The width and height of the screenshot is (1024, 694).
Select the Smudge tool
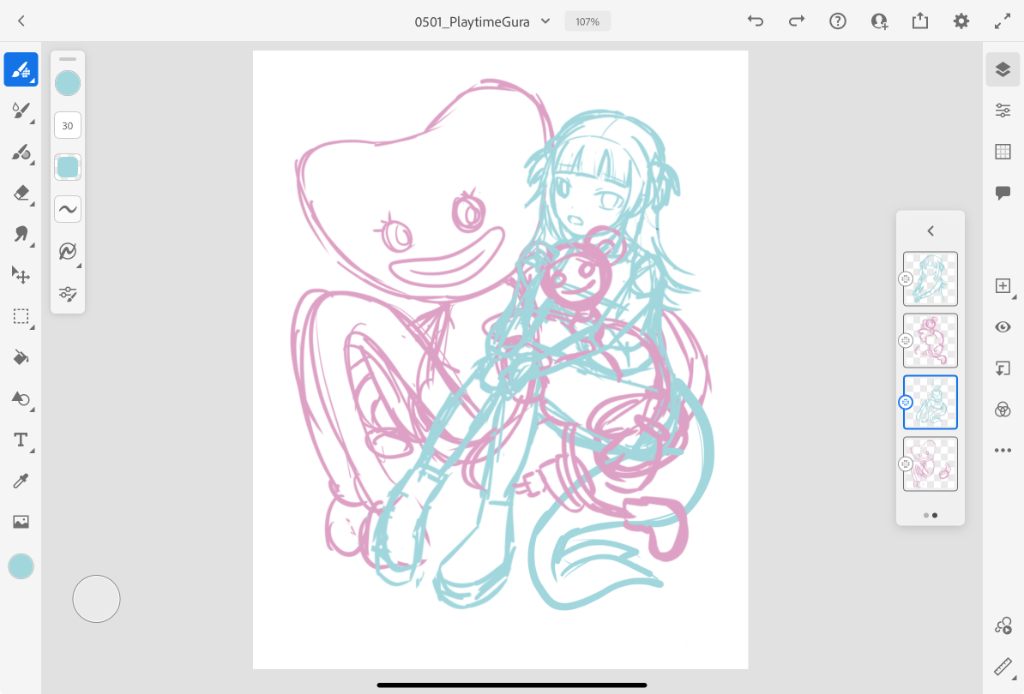click(x=21, y=234)
